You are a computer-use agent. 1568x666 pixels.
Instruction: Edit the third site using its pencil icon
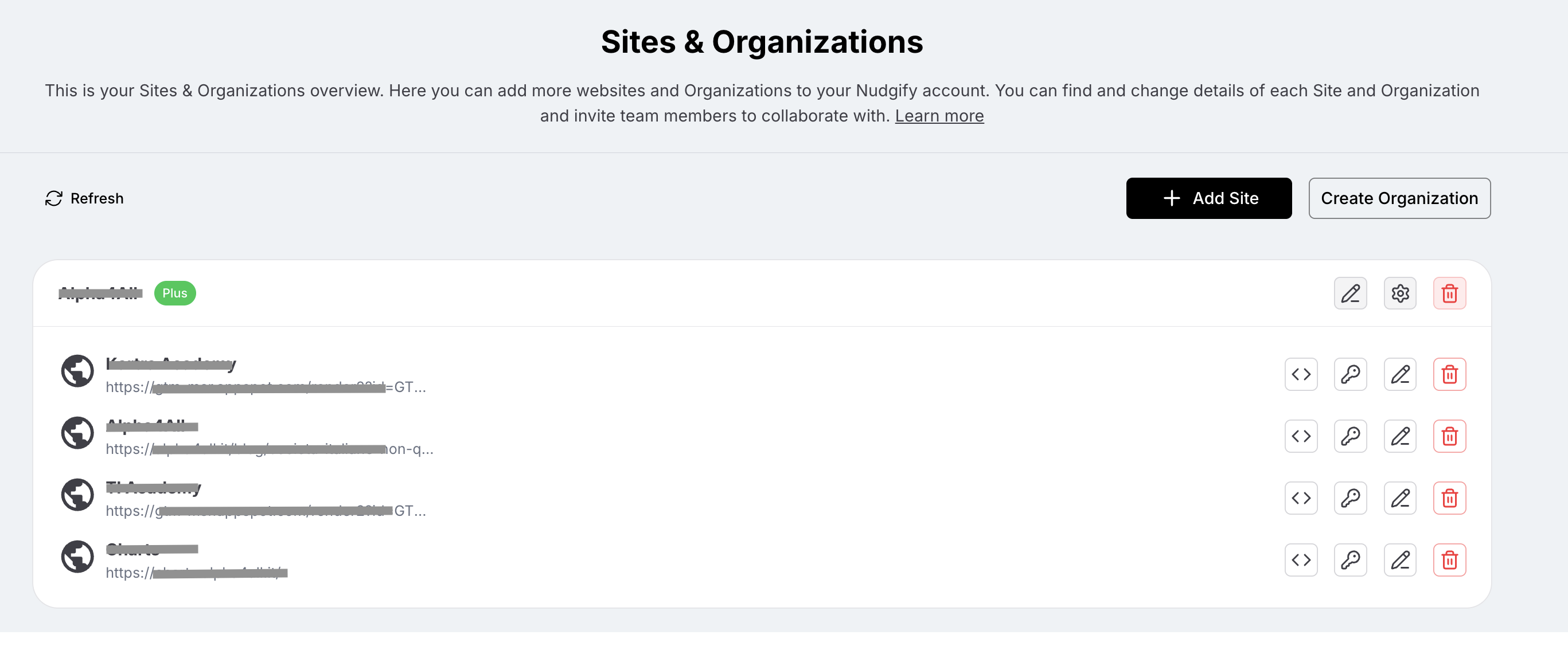pyautogui.click(x=1399, y=498)
